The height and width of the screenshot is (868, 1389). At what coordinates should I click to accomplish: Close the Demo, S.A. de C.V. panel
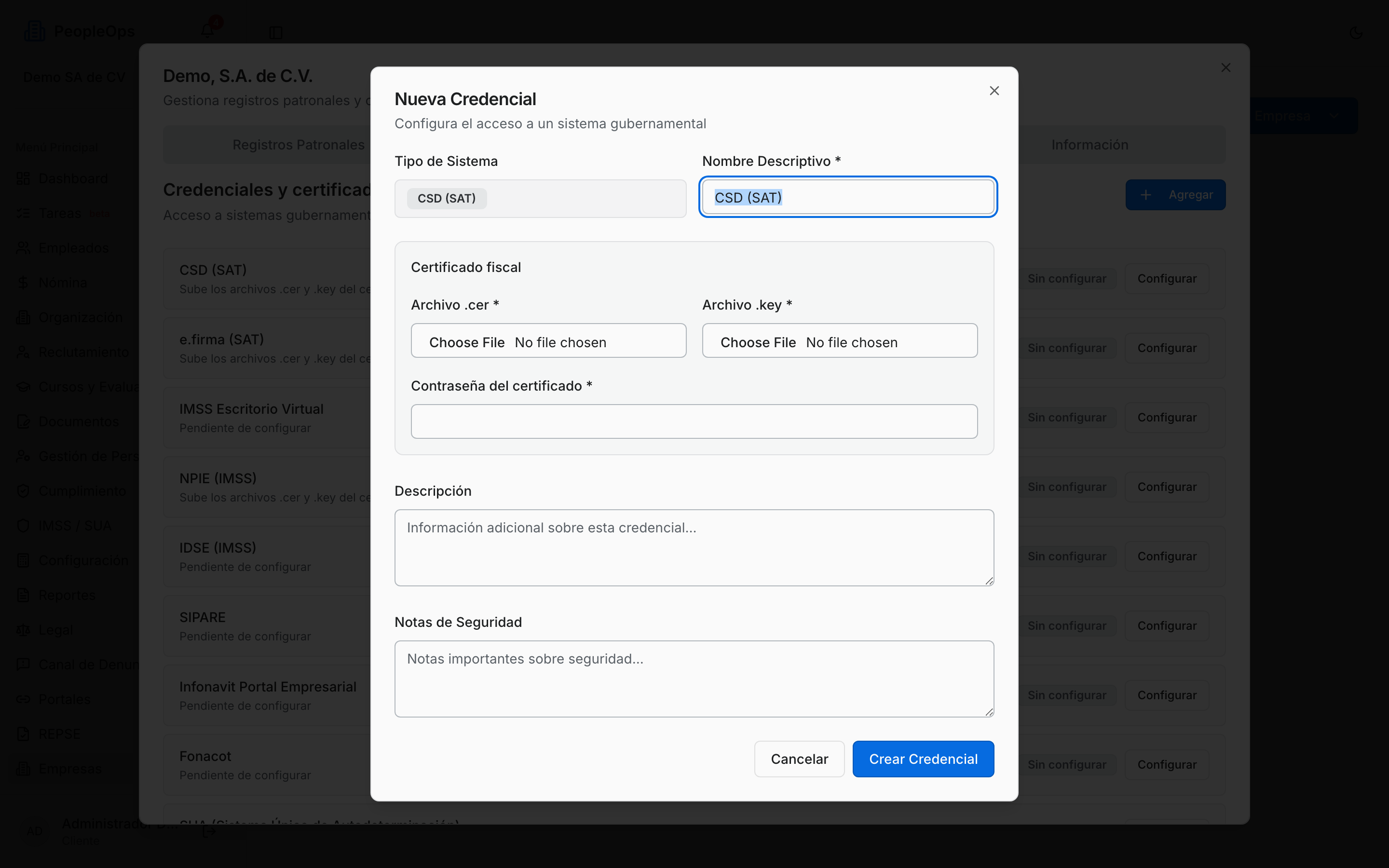pos(1226,68)
